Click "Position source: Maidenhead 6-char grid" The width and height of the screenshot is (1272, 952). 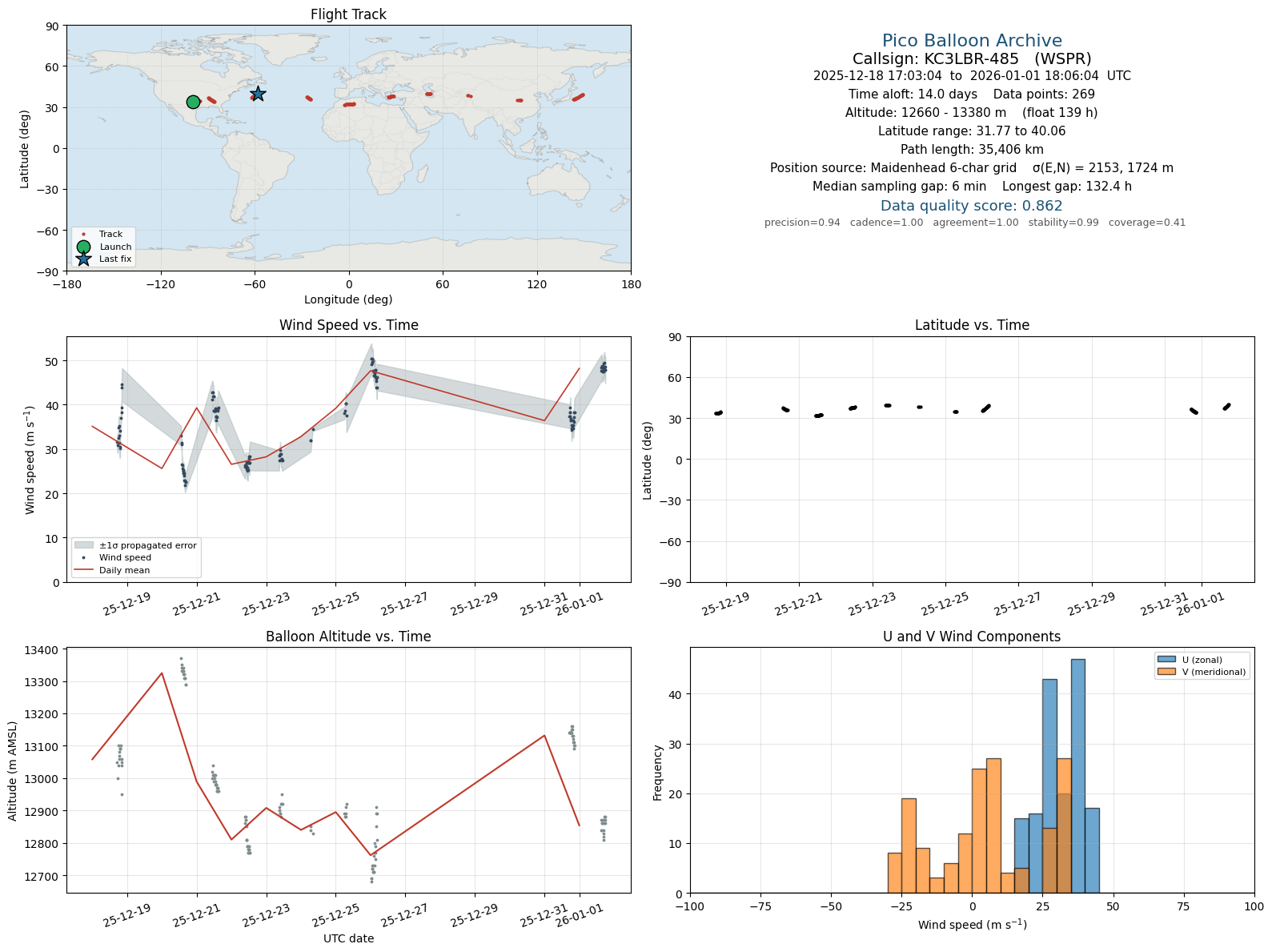click(x=893, y=168)
